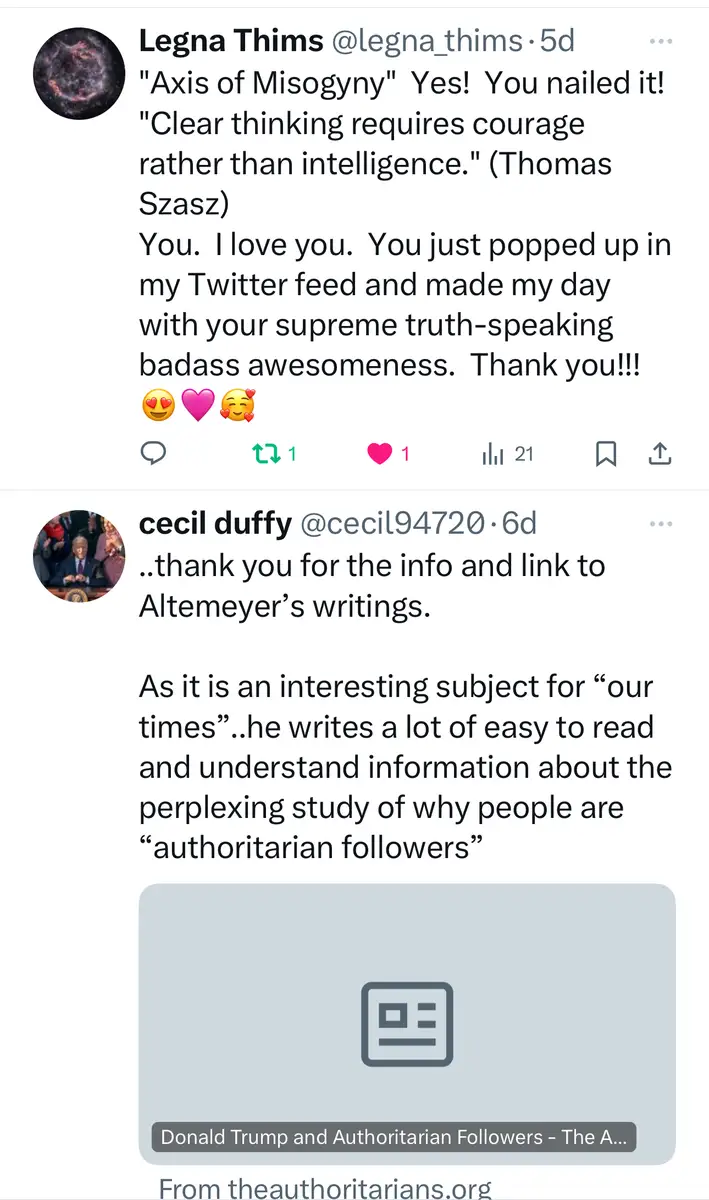This screenshot has height=1200, width=709.
Task: Share Legna Thims' tweet
Action: 660,454
